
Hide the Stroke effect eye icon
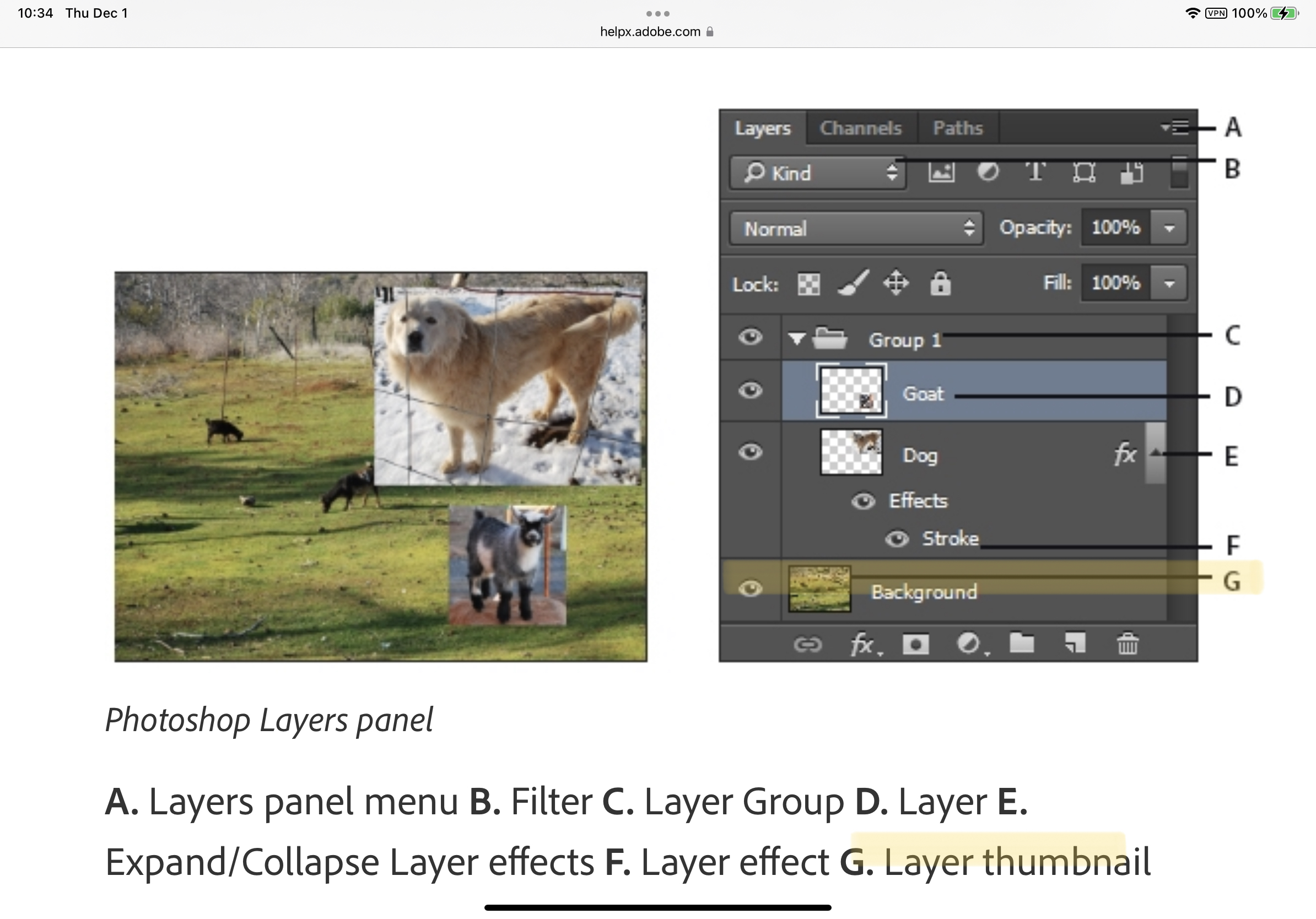897,539
